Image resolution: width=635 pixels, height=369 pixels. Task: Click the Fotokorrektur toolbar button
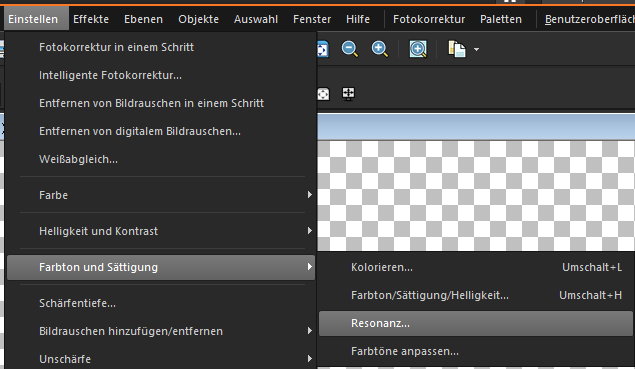point(429,19)
